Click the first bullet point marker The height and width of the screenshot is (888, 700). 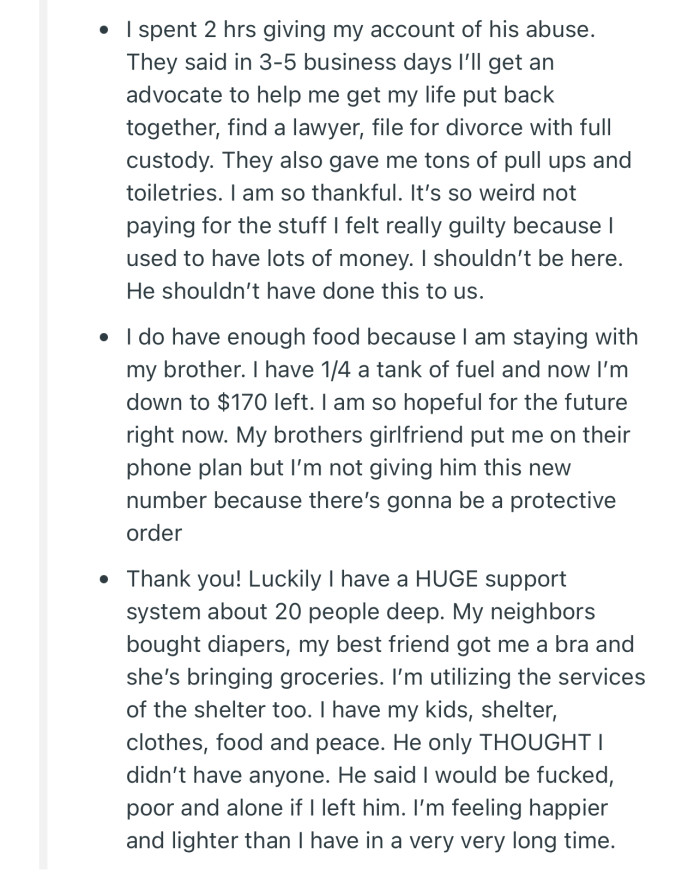(105, 31)
